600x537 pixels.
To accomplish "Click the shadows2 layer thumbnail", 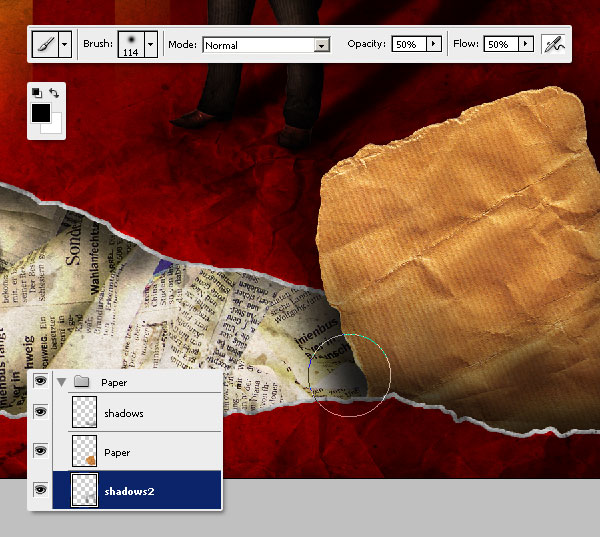I will 85,490.
